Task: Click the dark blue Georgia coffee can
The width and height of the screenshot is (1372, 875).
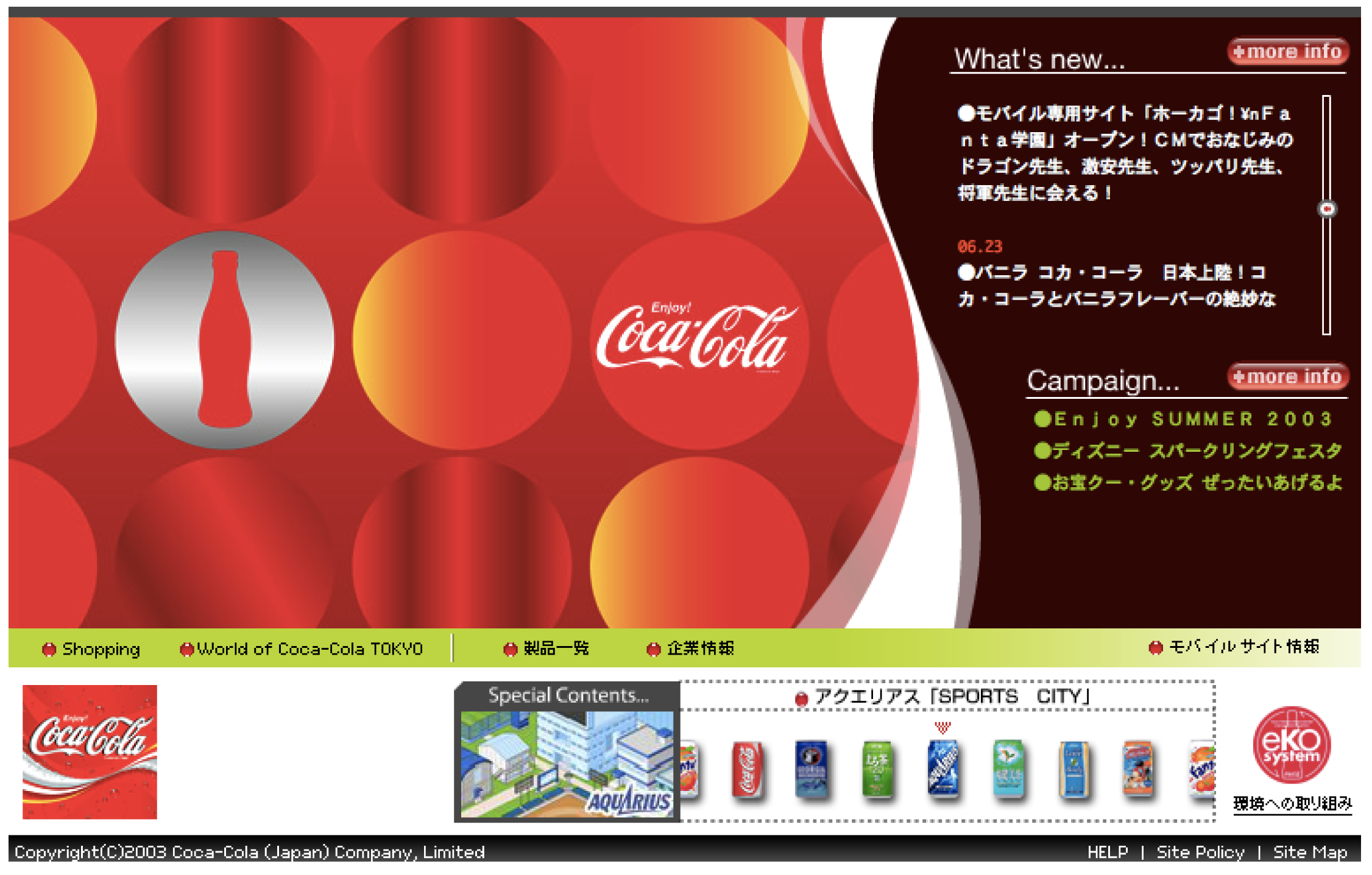Action: [x=812, y=768]
